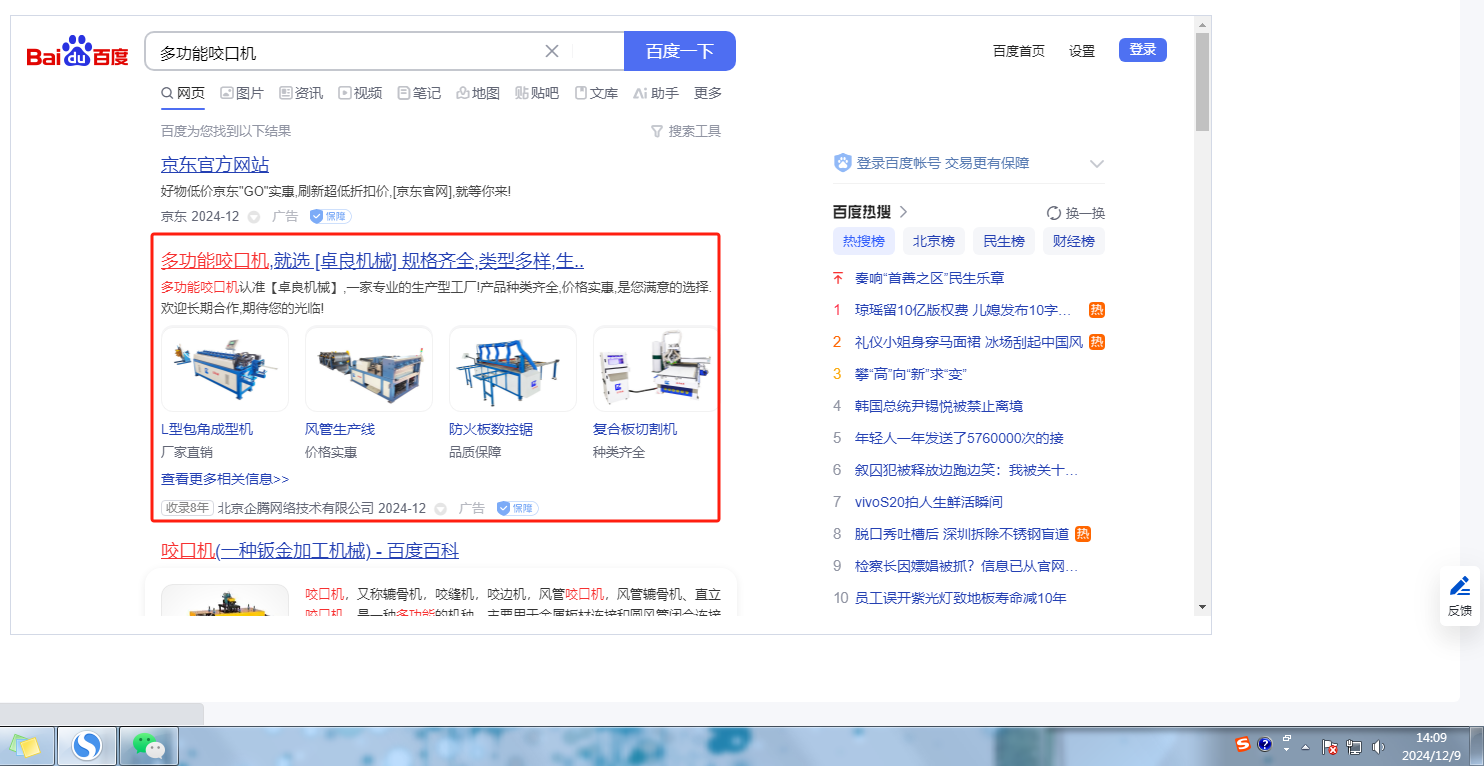
Task: Go to the 地图 tab
Action: [x=478, y=93]
